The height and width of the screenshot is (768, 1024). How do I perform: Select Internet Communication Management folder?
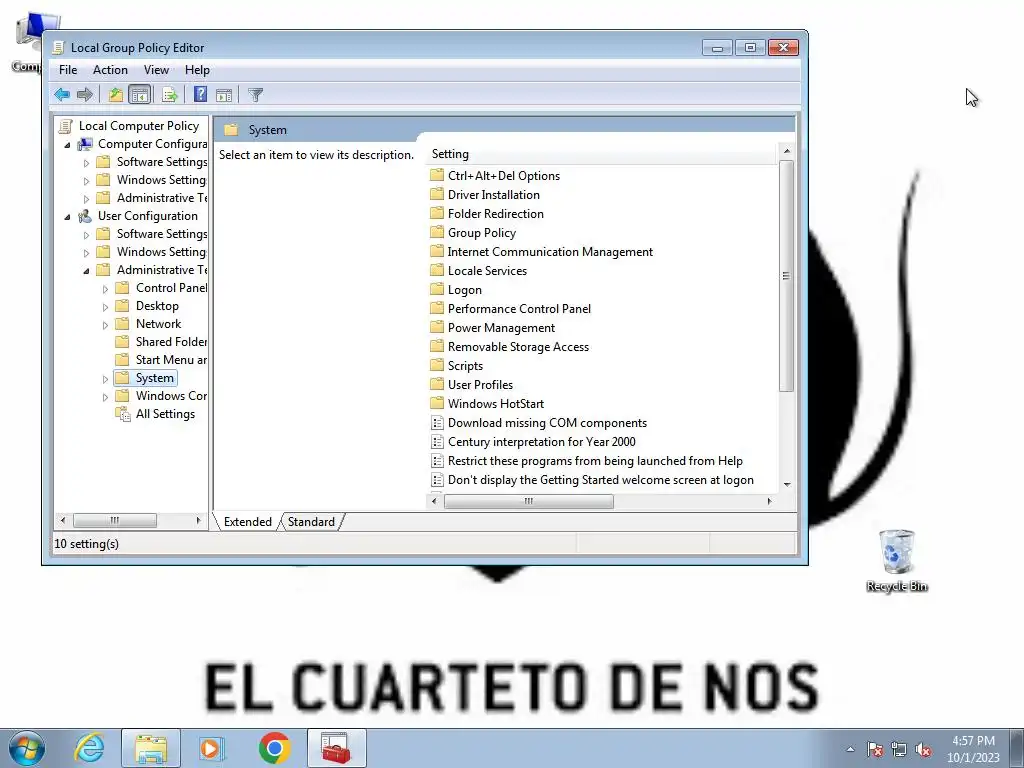click(x=550, y=251)
